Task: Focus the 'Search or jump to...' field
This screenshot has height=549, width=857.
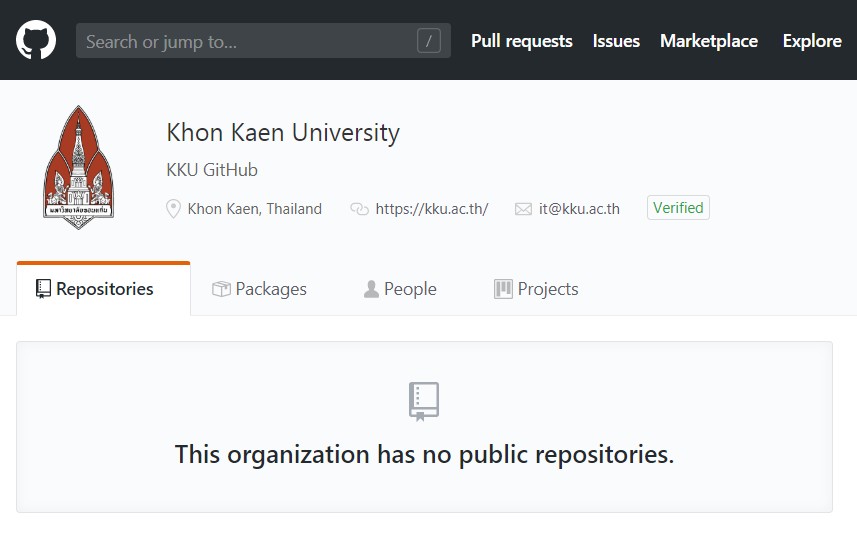Action: pos(263,40)
